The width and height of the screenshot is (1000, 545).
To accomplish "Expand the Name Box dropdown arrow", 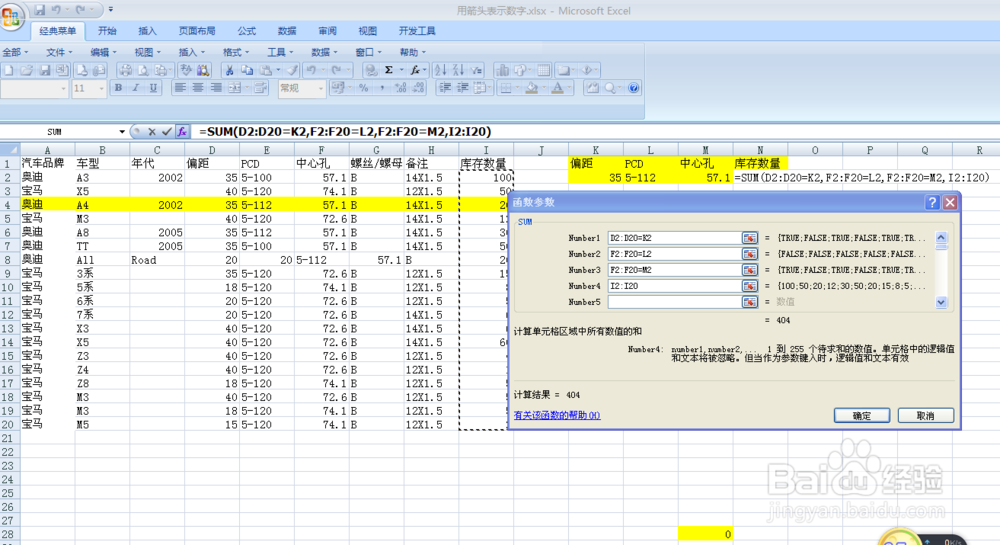I will (x=122, y=131).
